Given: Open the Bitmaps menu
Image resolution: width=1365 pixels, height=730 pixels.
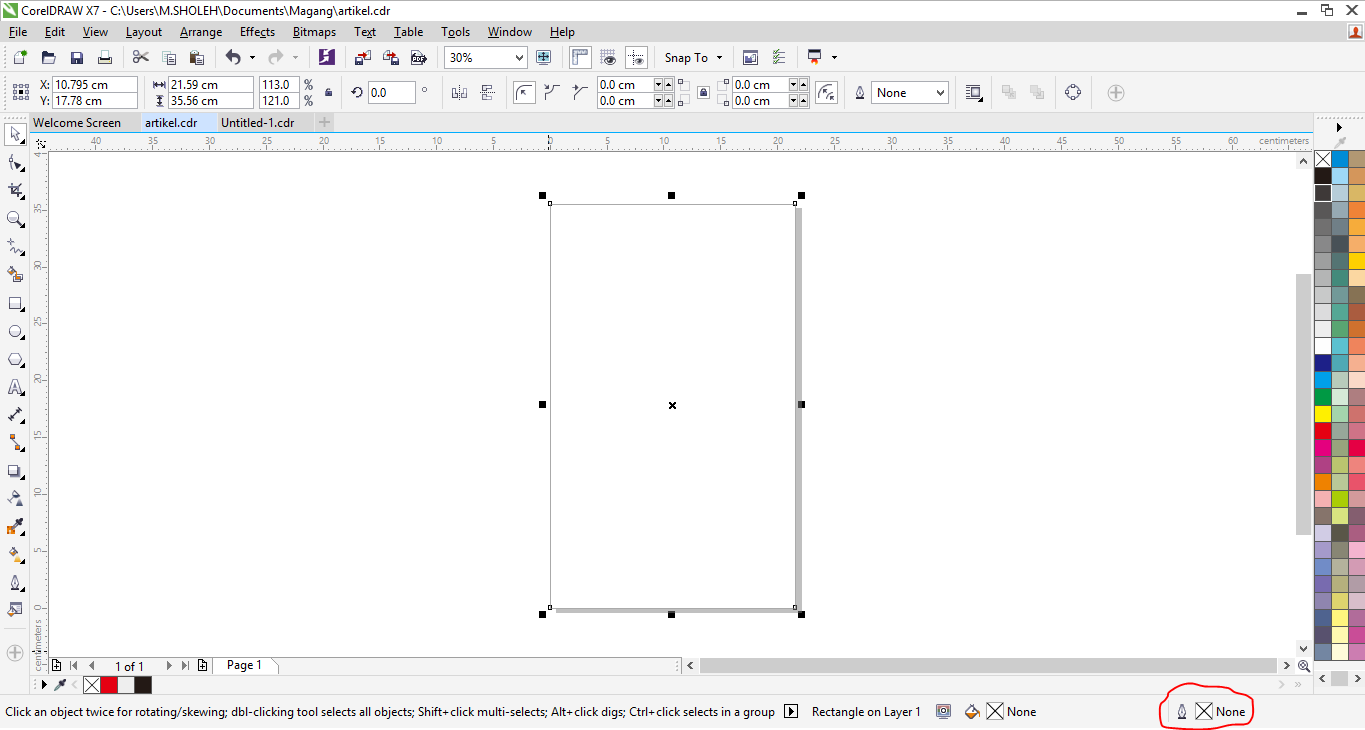Looking at the screenshot, I should coord(314,31).
